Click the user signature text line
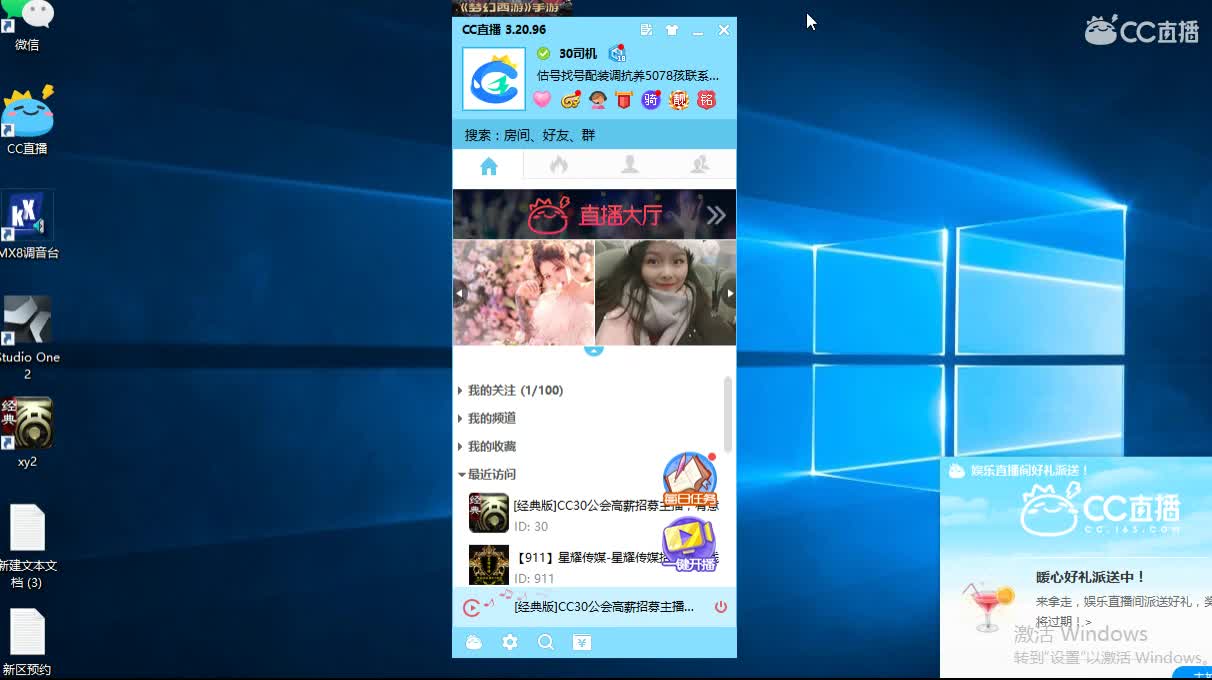Viewport: 1212px width, 680px height. pos(628,76)
